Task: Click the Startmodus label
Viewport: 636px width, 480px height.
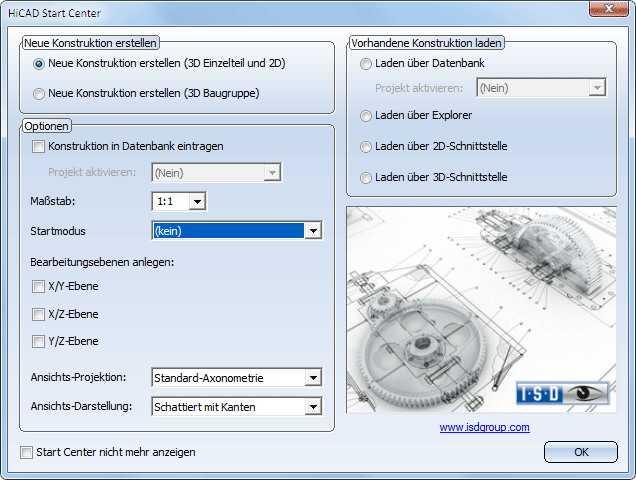Action: [58, 231]
